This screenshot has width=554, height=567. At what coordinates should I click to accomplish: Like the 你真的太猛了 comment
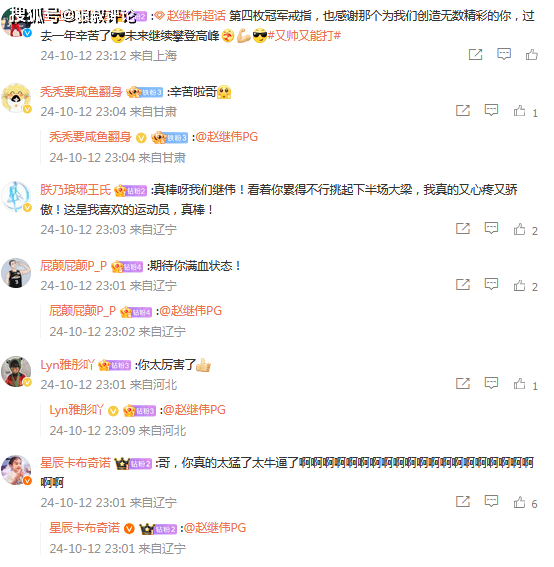(520, 502)
